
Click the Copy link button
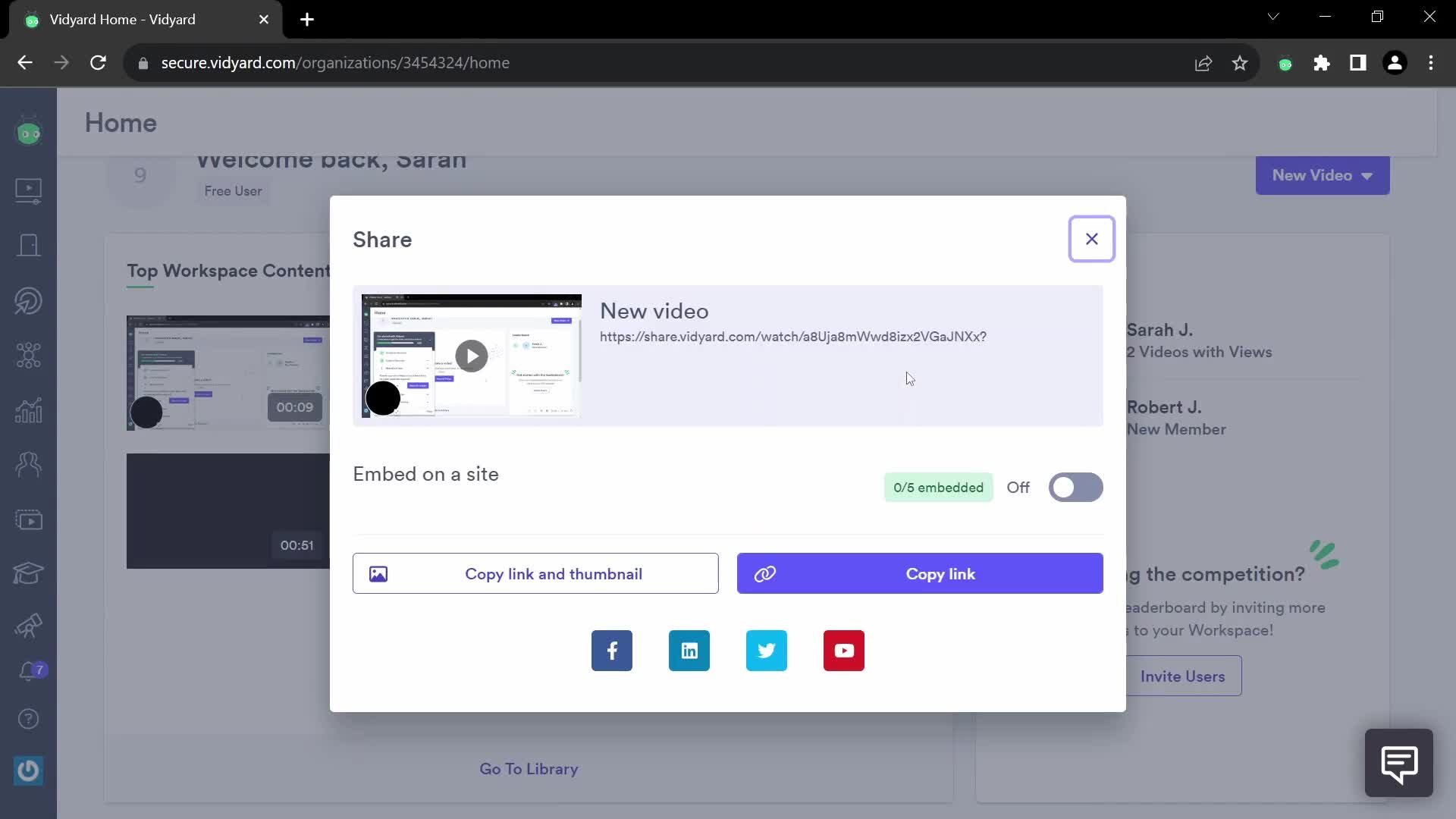coord(920,574)
